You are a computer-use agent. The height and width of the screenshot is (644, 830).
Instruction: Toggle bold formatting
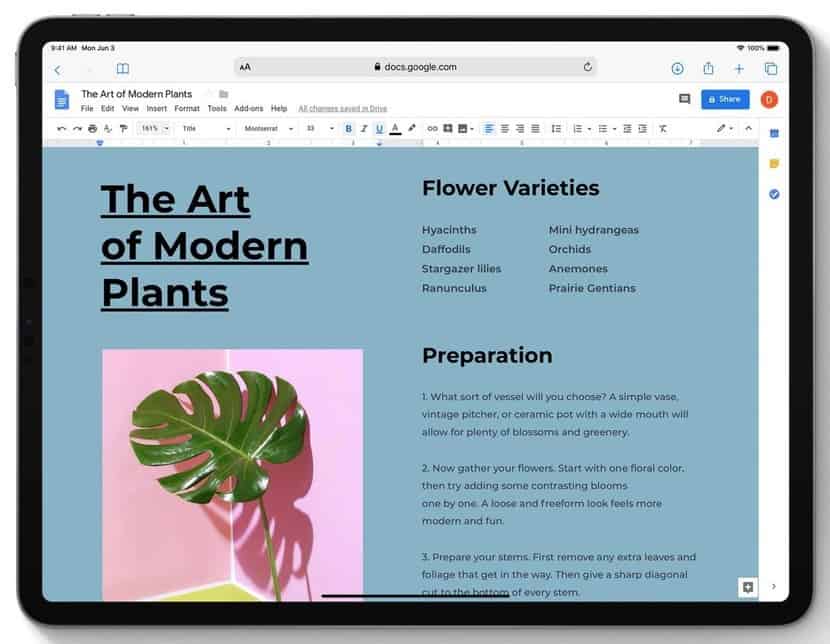click(x=348, y=128)
